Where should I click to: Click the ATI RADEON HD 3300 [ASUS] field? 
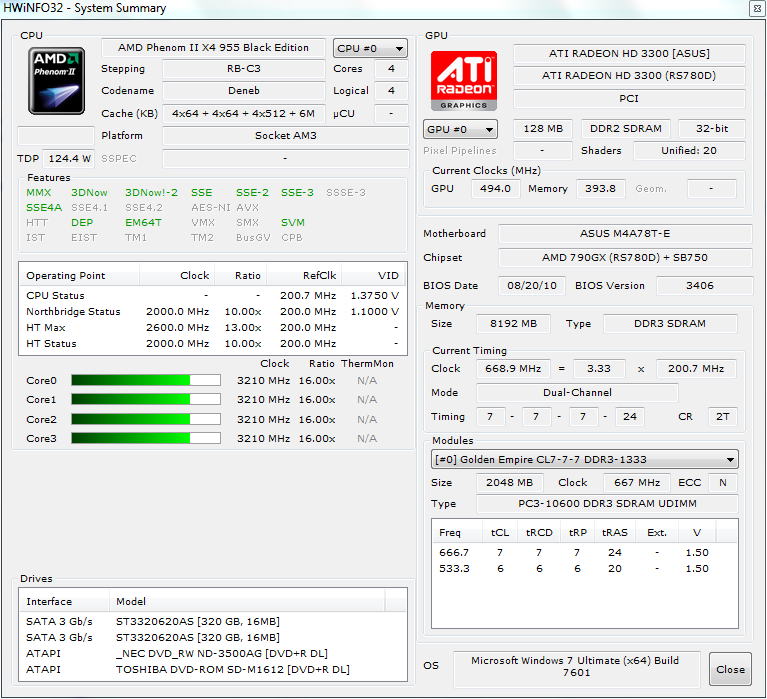click(629, 53)
